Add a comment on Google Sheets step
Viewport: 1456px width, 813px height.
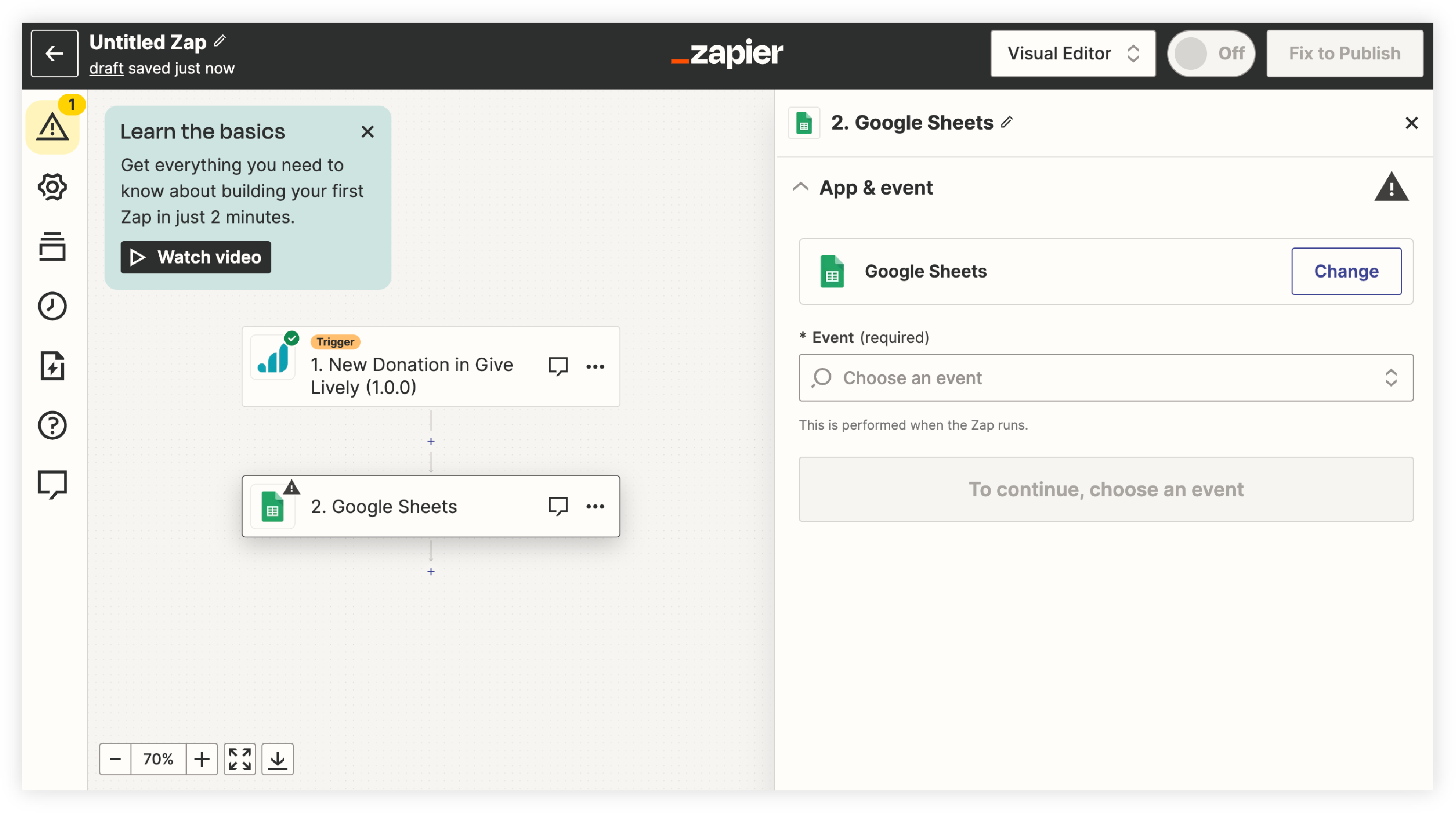(x=558, y=506)
